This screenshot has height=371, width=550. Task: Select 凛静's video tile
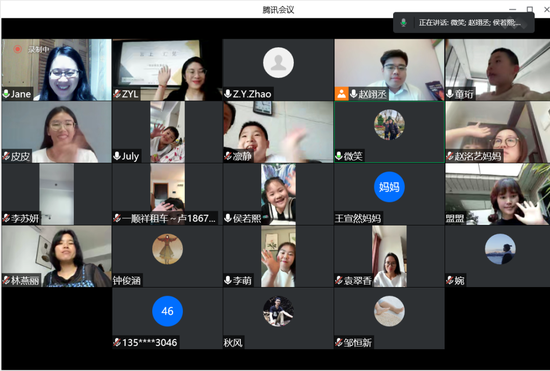pyautogui.click(x=279, y=132)
